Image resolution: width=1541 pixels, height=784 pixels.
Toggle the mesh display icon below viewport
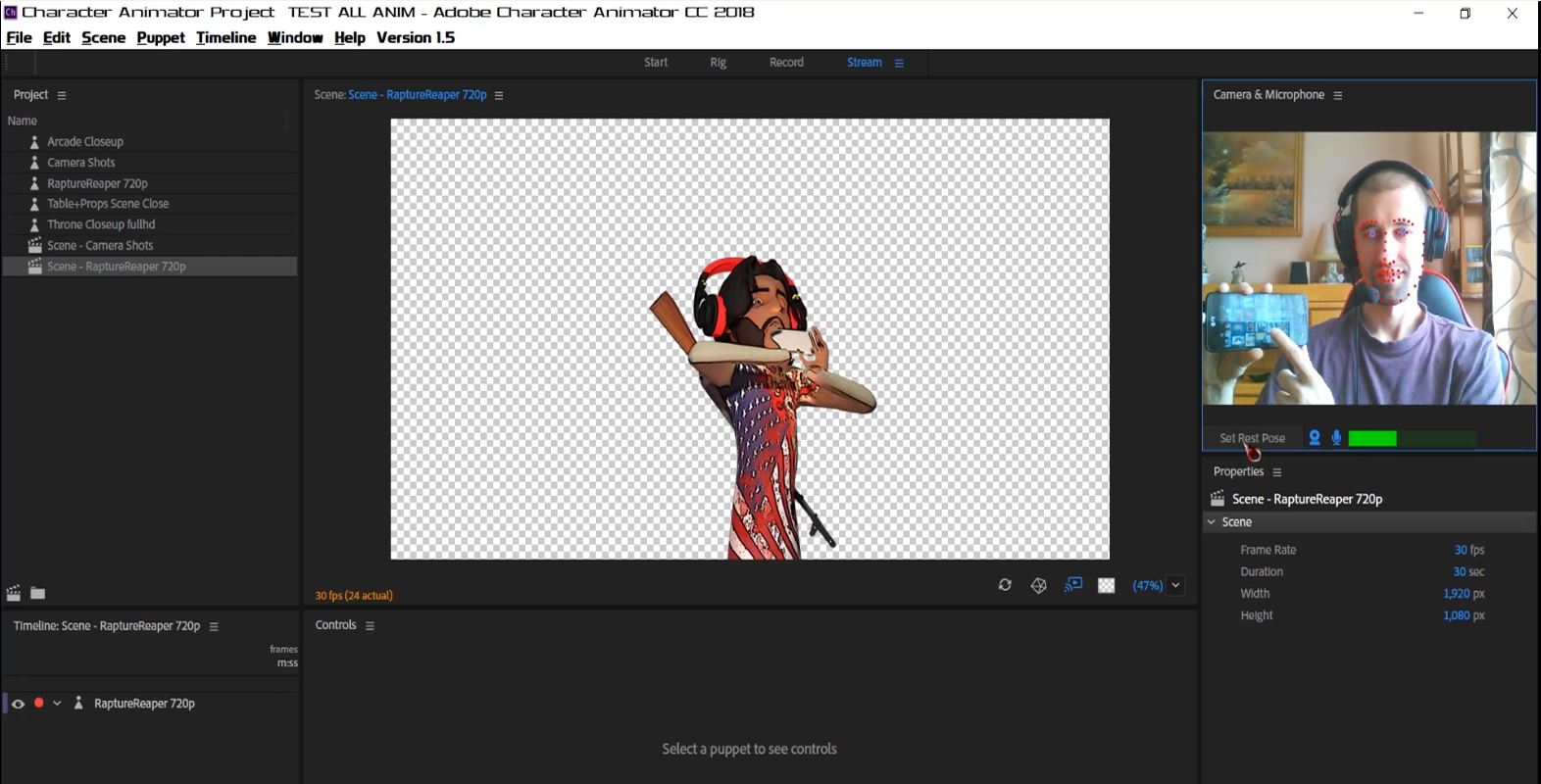[x=1039, y=585]
